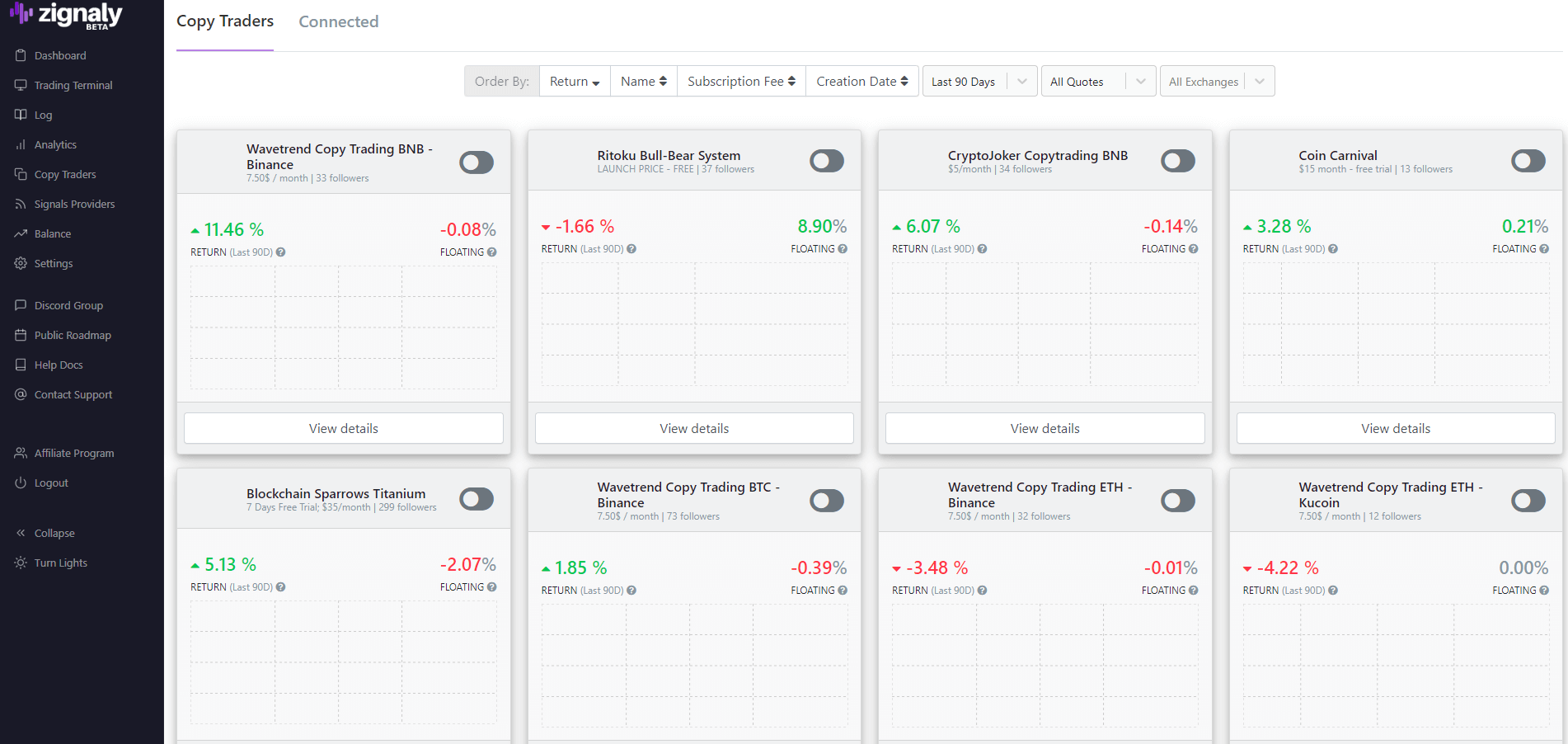
Task: Click the Coin Carnival card title
Action: tap(1338, 155)
